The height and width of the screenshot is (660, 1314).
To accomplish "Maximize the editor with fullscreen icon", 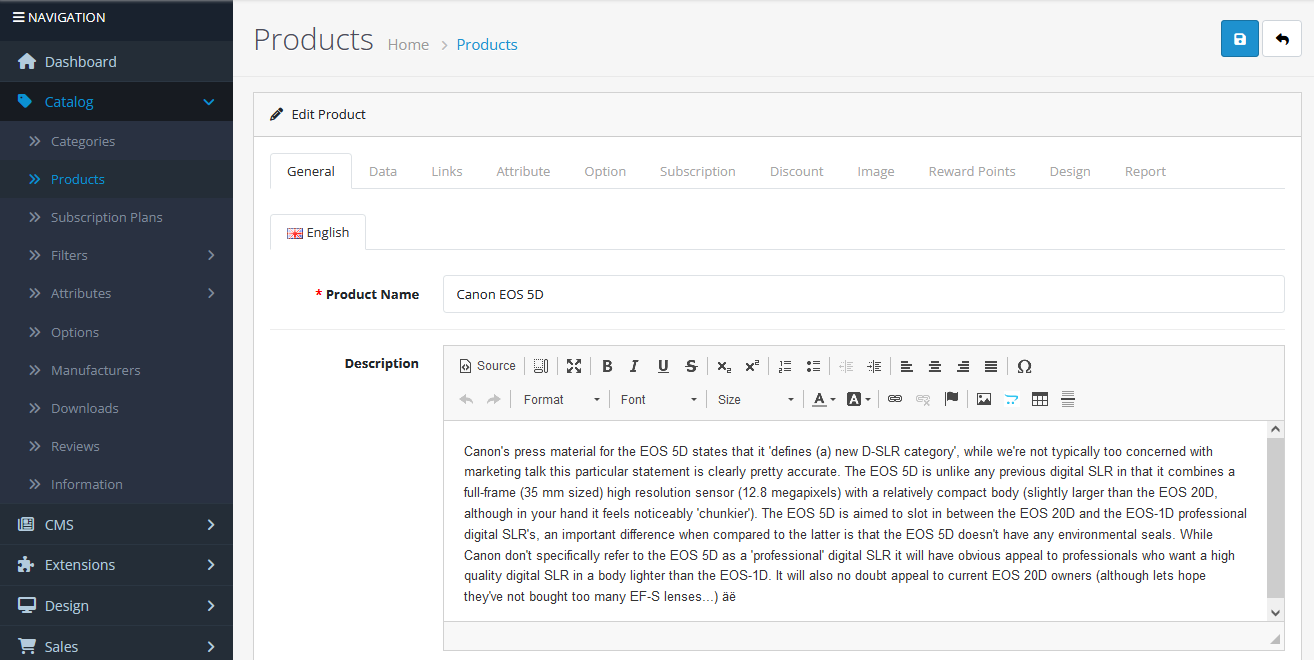I will 574,366.
